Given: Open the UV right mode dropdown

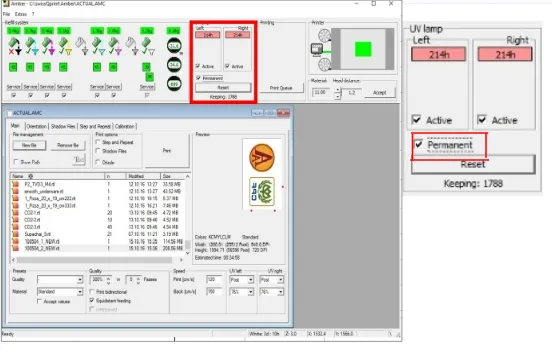Looking at the screenshot, I should [x=280, y=280].
